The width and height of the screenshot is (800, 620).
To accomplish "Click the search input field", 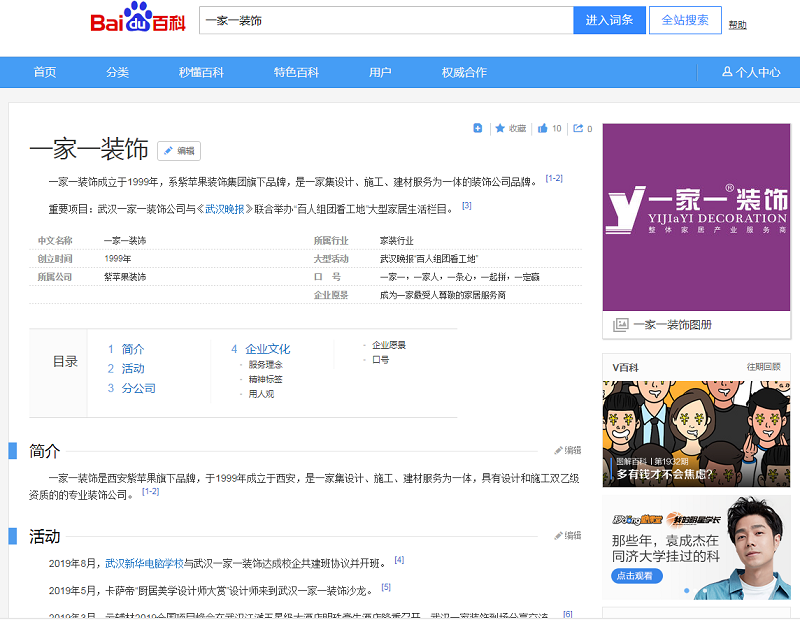I will [385, 20].
